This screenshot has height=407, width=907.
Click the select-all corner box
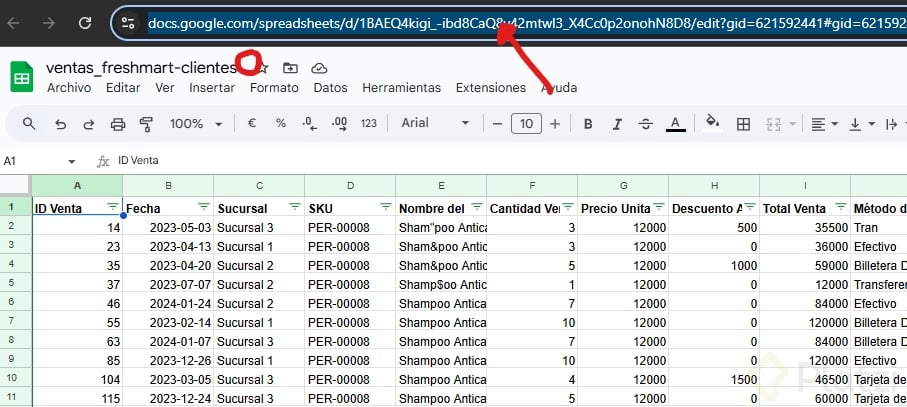point(16,186)
